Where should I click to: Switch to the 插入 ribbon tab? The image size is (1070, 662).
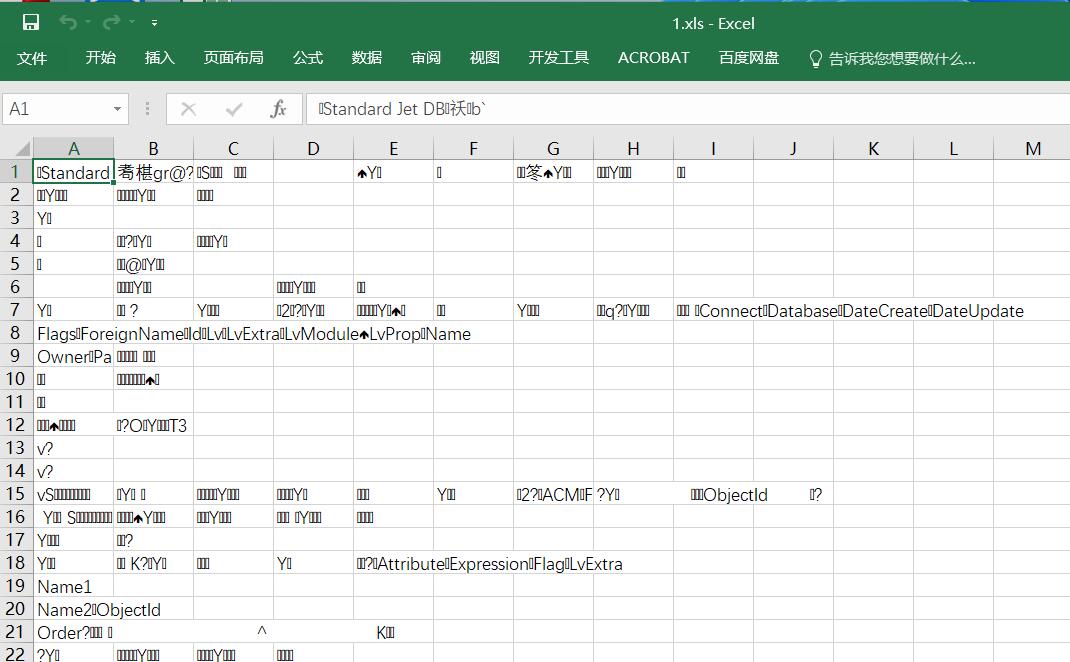click(160, 58)
